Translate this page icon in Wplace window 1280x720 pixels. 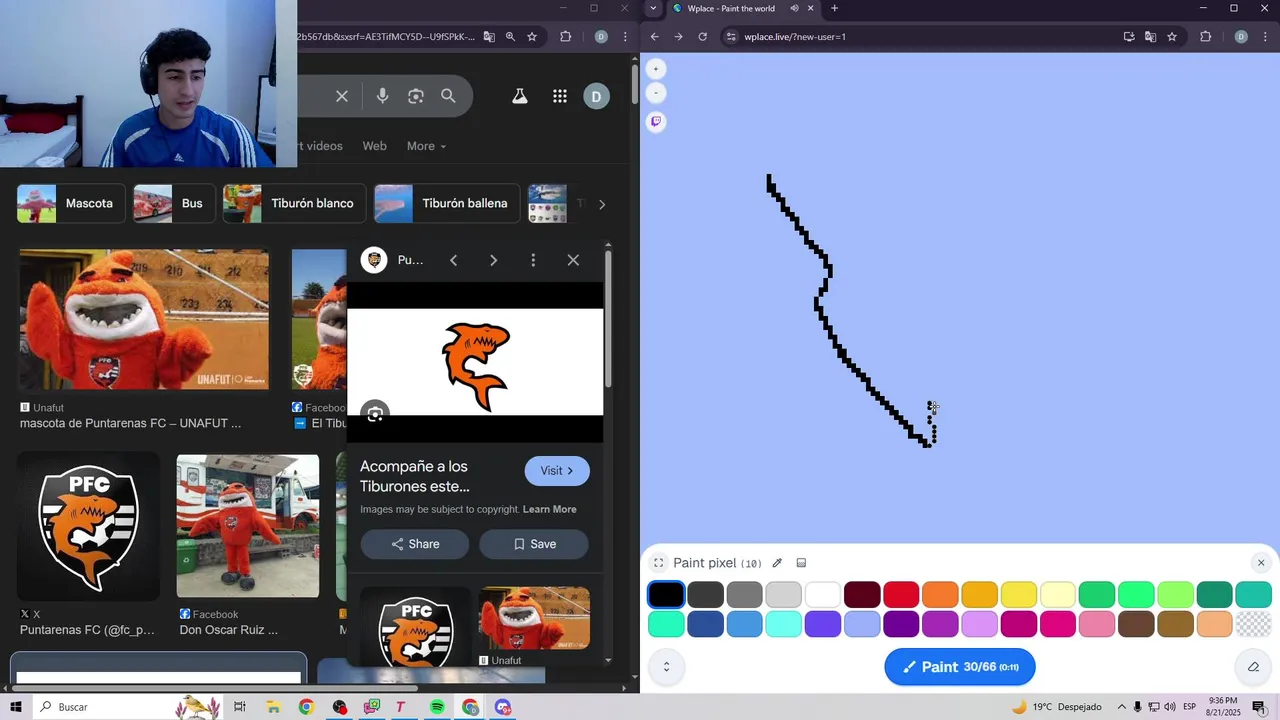(x=1150, y=37)
